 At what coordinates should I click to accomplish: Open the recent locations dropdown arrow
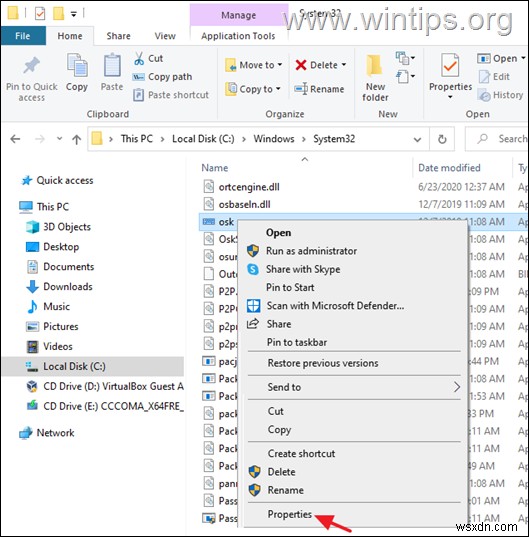coord(59,139)
